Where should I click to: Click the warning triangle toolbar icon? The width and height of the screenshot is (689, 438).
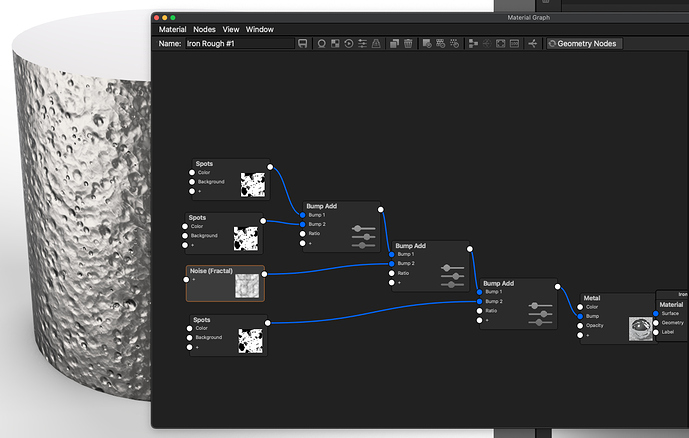pos(376,43)
